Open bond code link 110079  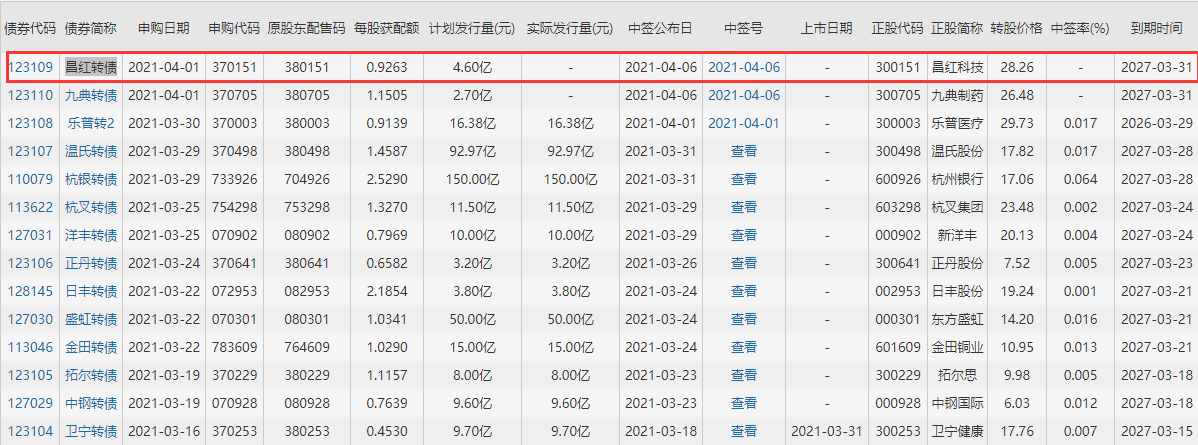(31, 179)
